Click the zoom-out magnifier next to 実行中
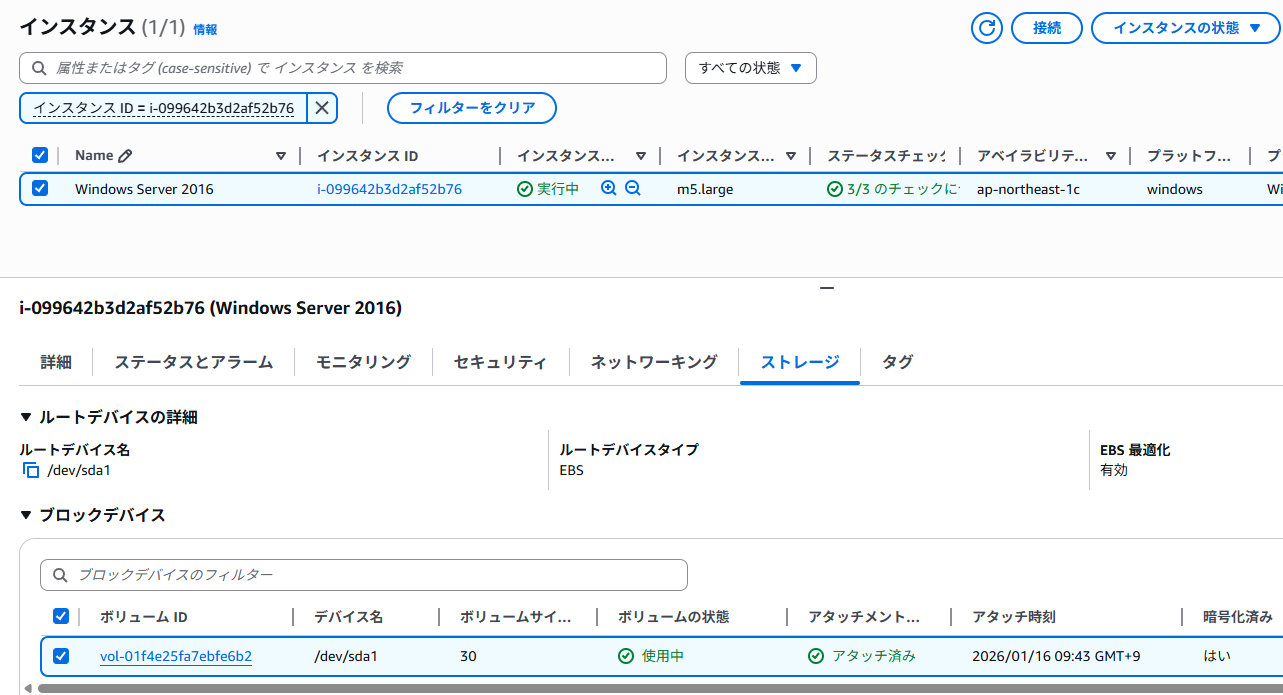This screenshot has width=1283, height=695. pyautogui.click(x=632, y=188)
